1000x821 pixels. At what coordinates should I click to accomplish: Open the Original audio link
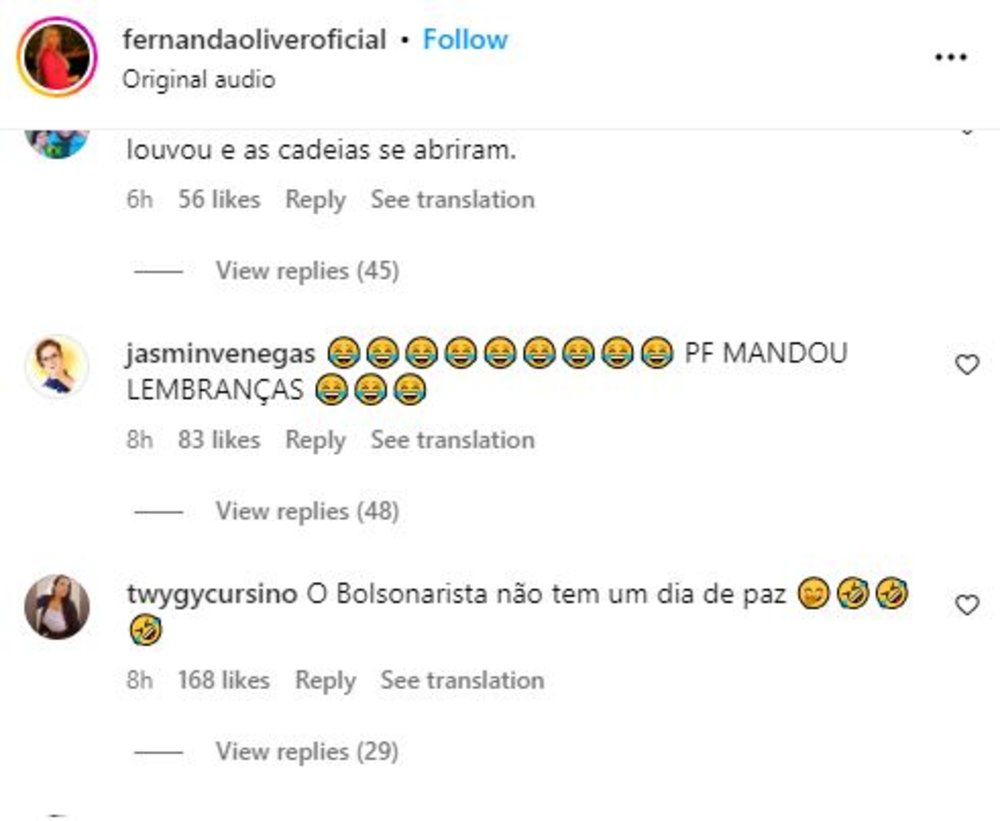click(199, 80)
